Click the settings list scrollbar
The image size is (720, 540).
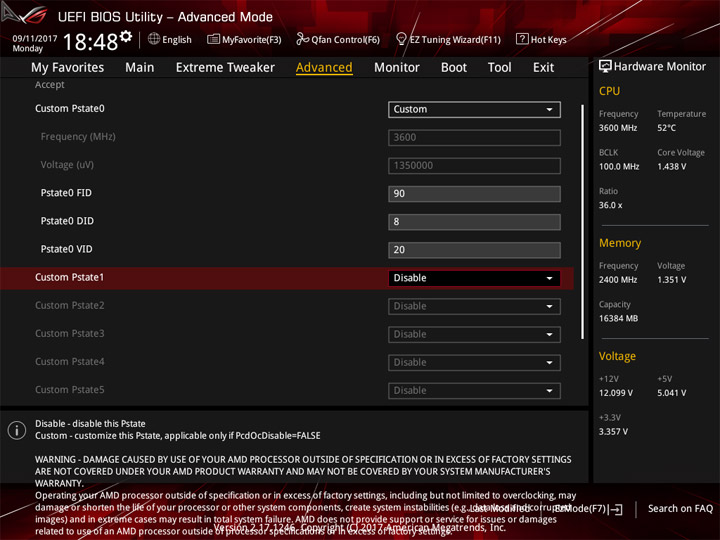(x=583, y=222)
